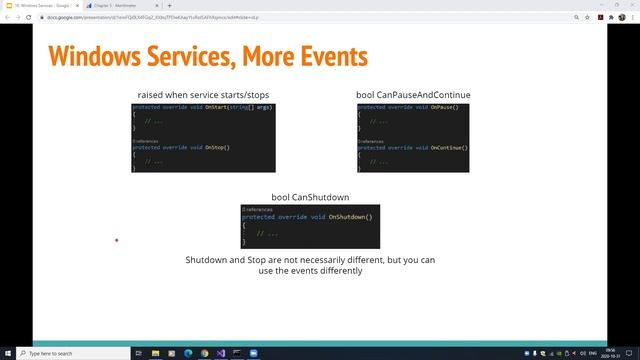640x360 pixels.
Task: Open the Windows Start menu
Action: click(x=8, y=353)
